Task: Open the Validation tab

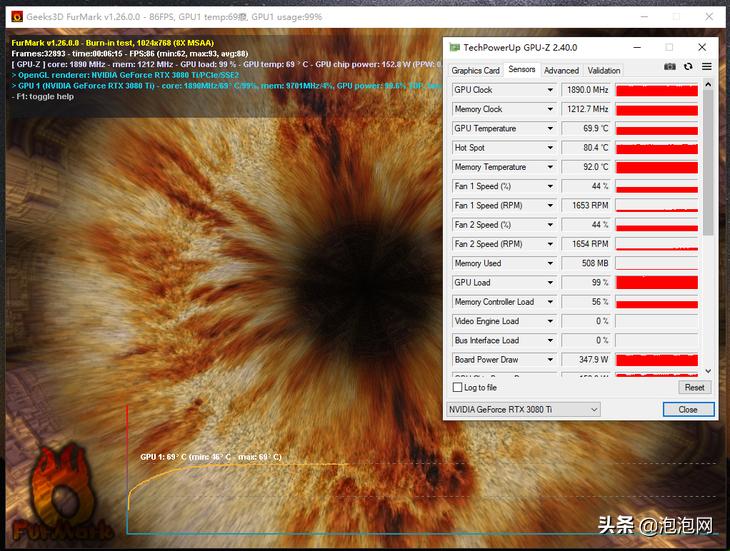Action: tap(604, 70)
